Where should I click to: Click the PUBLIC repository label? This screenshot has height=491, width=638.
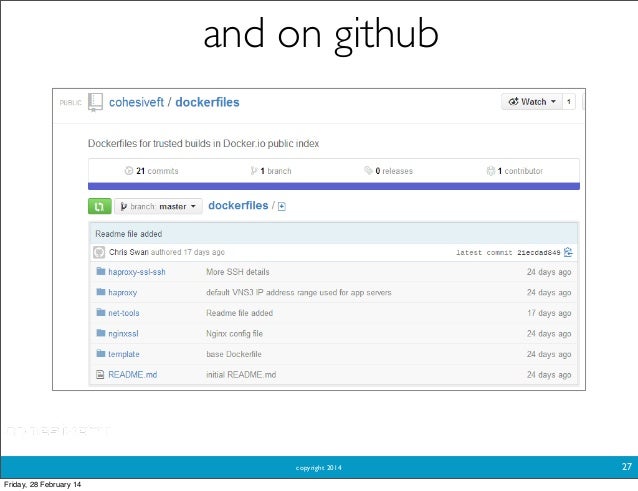pyautogui.click(x=71, y=103)
